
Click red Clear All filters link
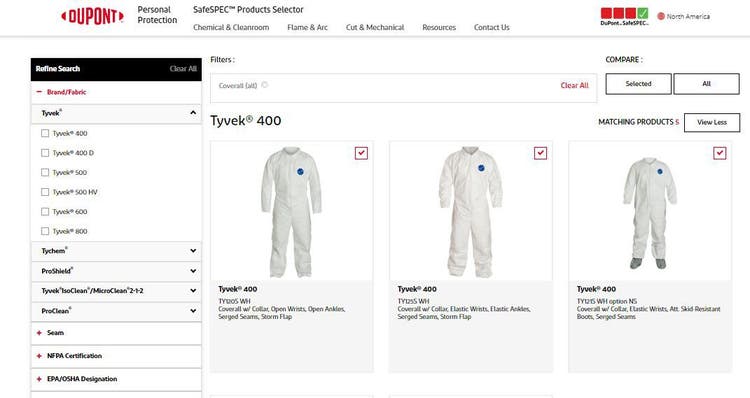pos(574,86)
